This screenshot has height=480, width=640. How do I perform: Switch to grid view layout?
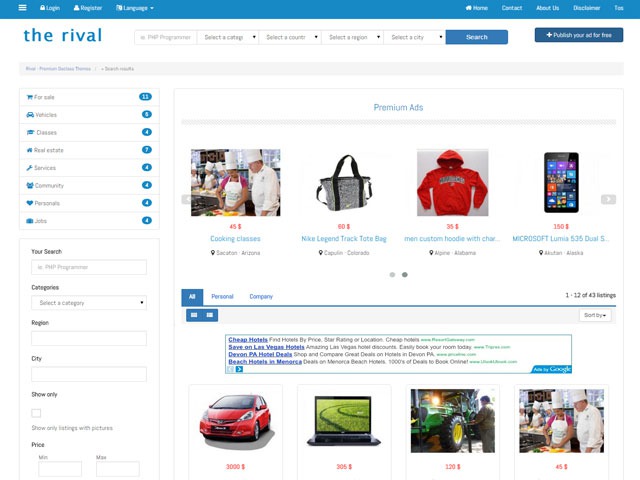click(x=194, y=315)
